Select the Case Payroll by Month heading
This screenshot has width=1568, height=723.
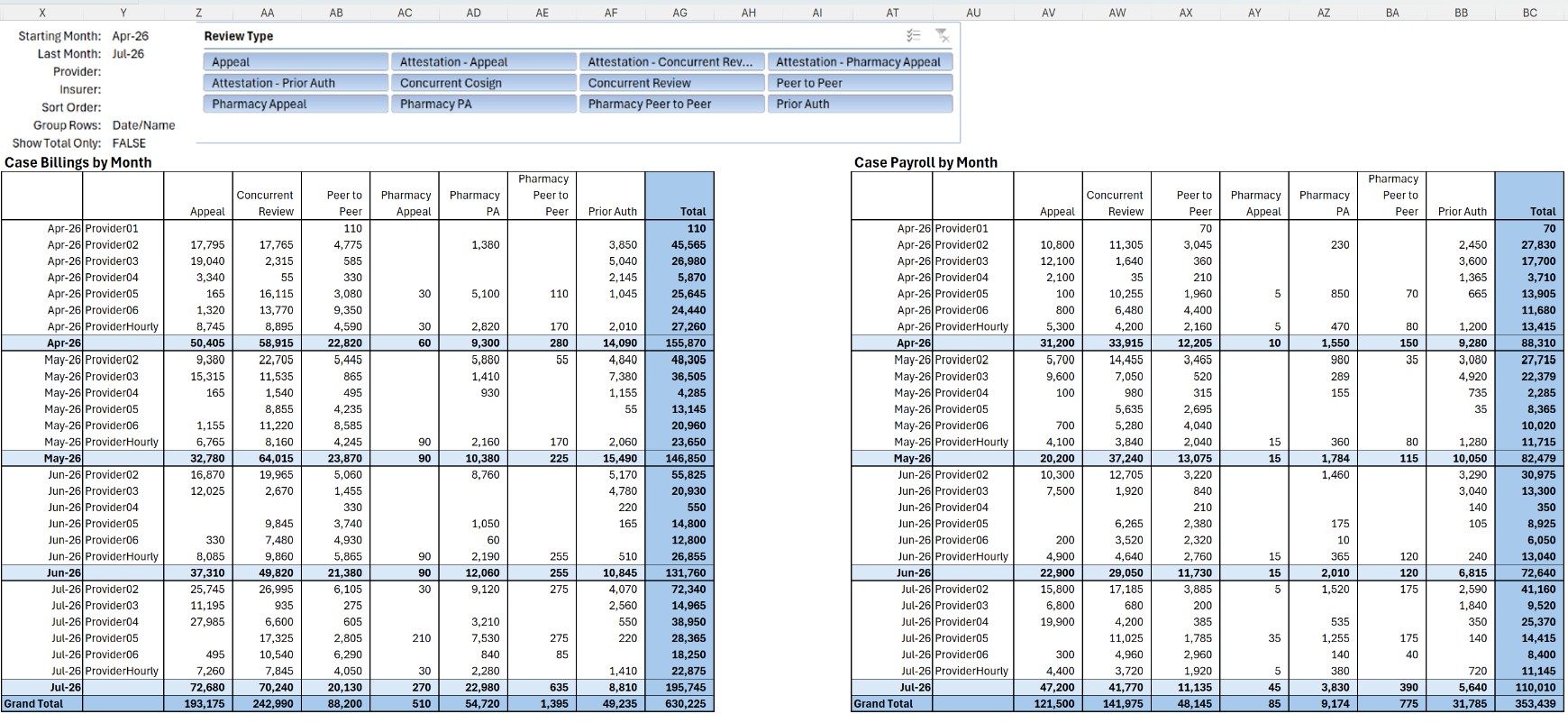(925, 162)
